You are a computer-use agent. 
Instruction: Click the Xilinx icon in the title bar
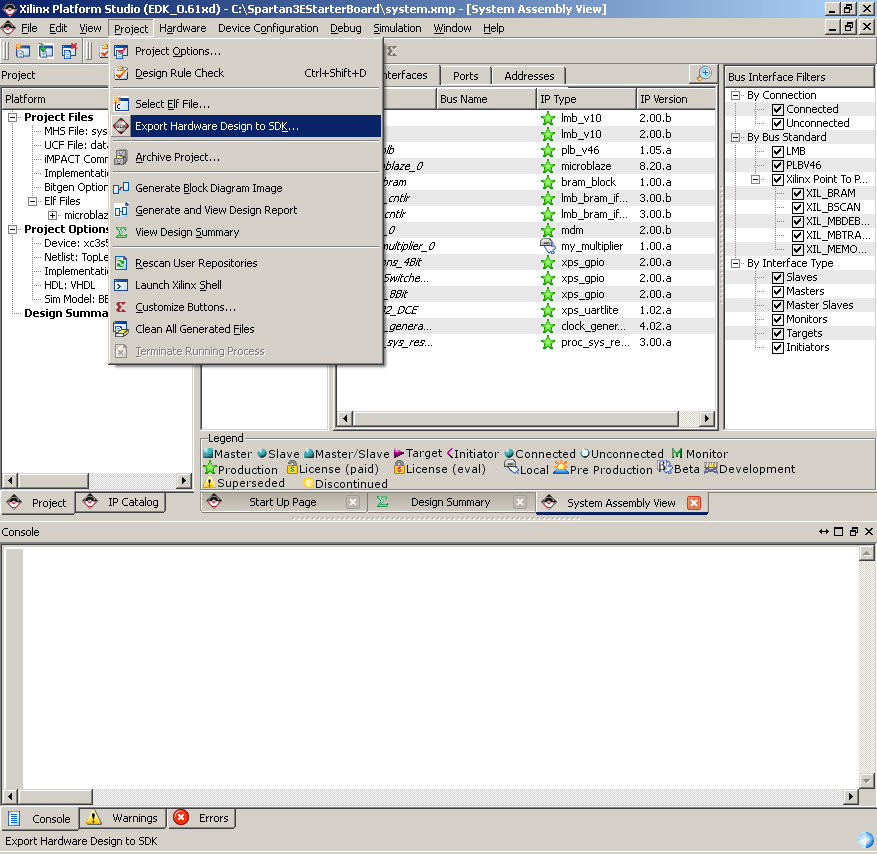click(9, 9)
